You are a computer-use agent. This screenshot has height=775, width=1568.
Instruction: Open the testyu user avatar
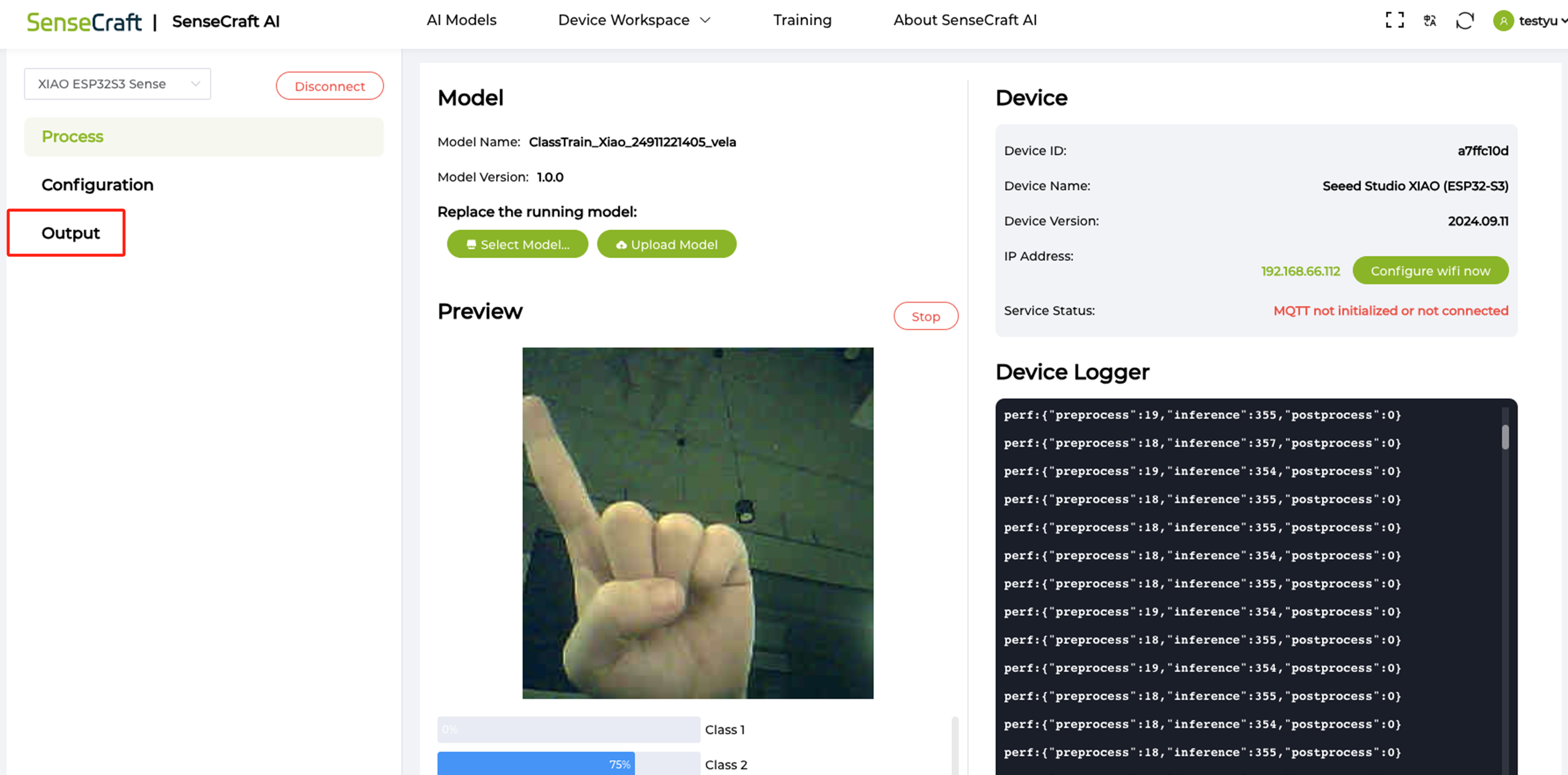(1503, 20)
